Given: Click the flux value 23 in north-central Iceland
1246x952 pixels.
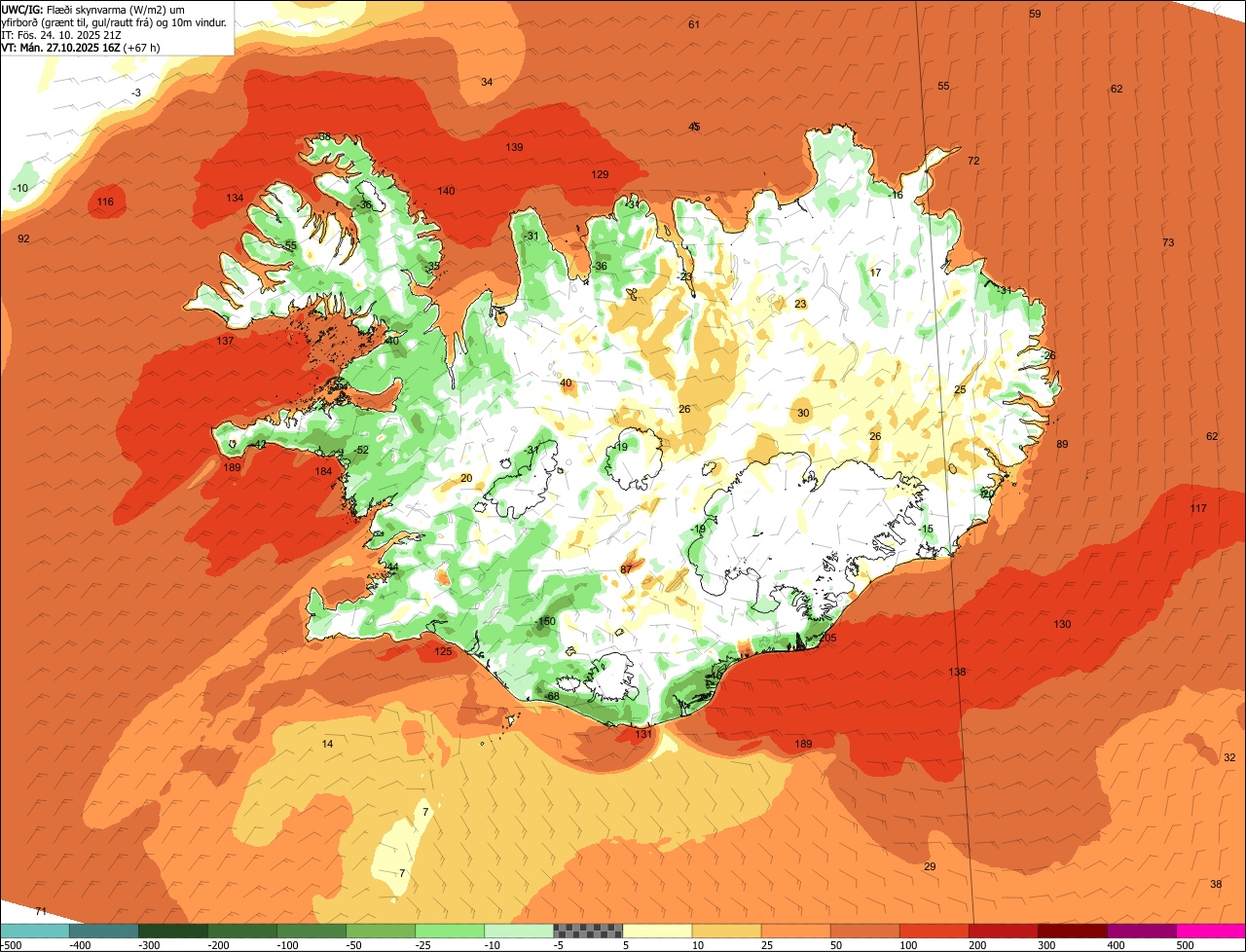Looking at the screenshot, I should 800,304.
